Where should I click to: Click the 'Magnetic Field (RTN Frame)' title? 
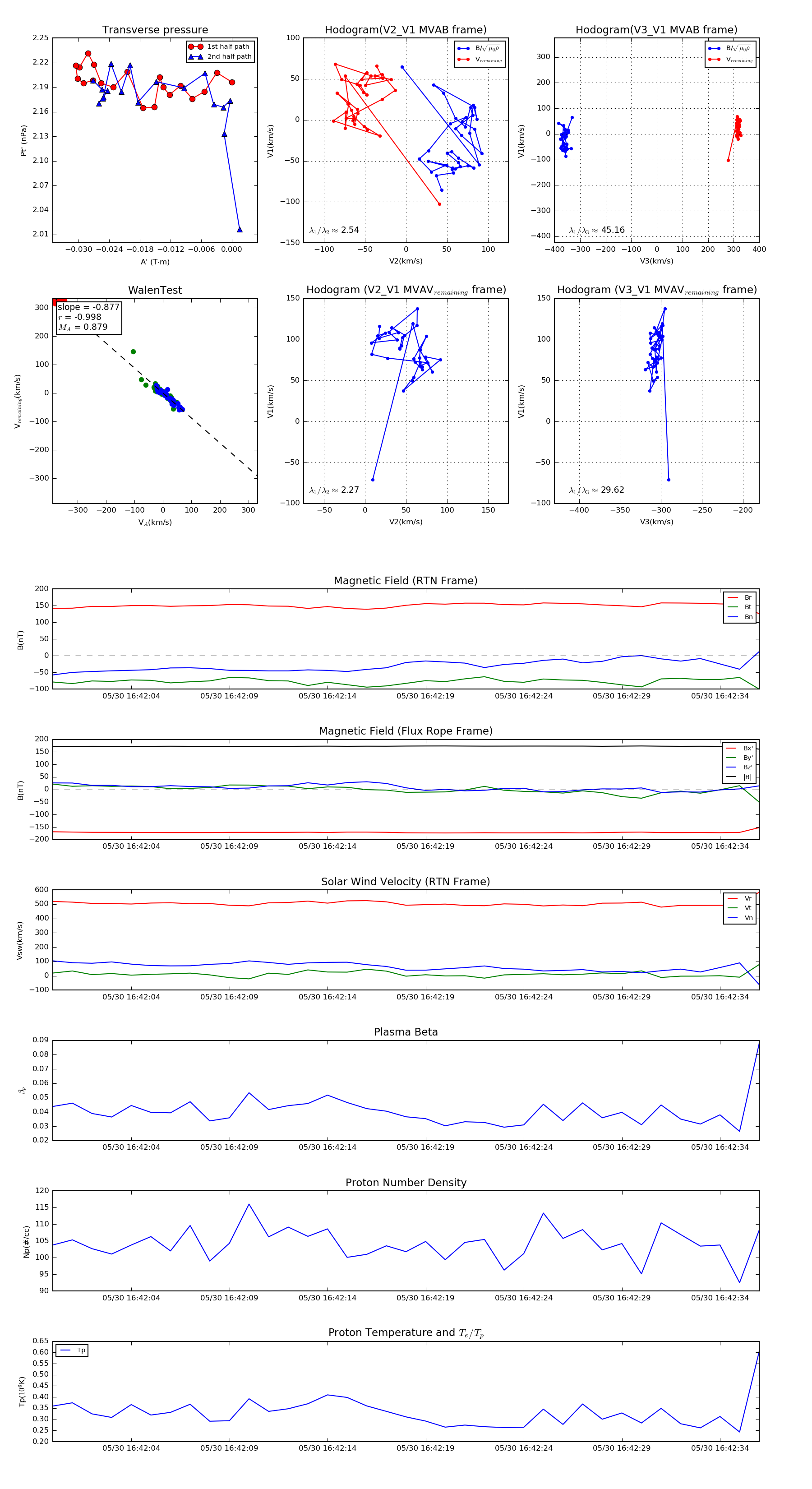[406, 581]
